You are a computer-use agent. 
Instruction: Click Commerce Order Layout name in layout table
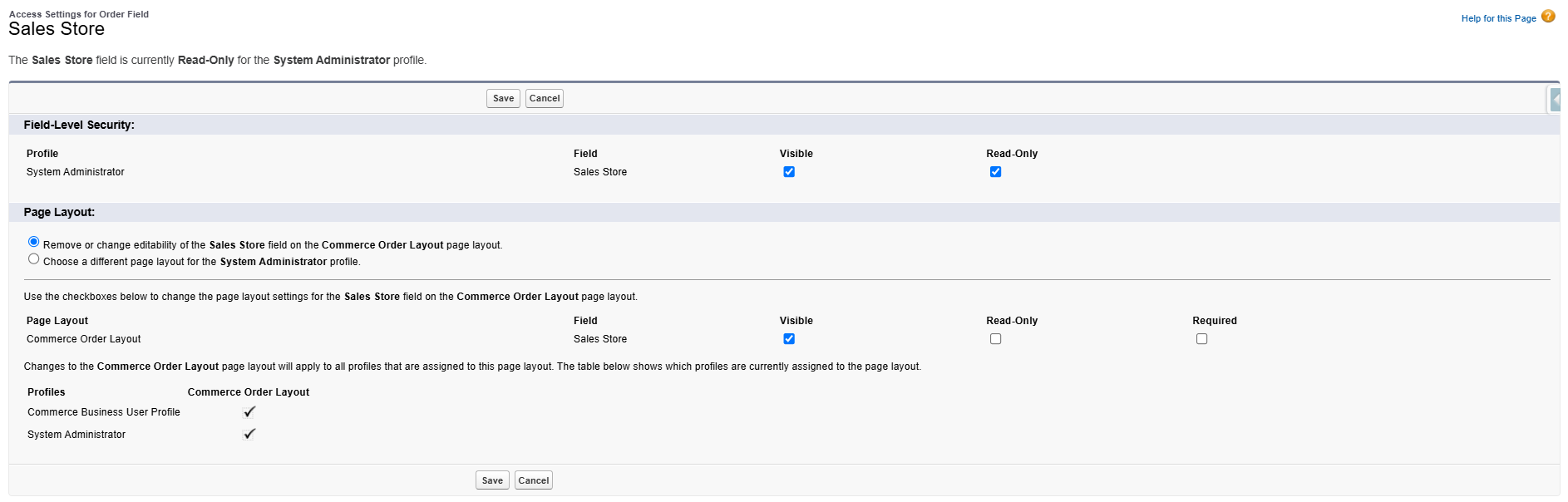click(x=84, y=339)
